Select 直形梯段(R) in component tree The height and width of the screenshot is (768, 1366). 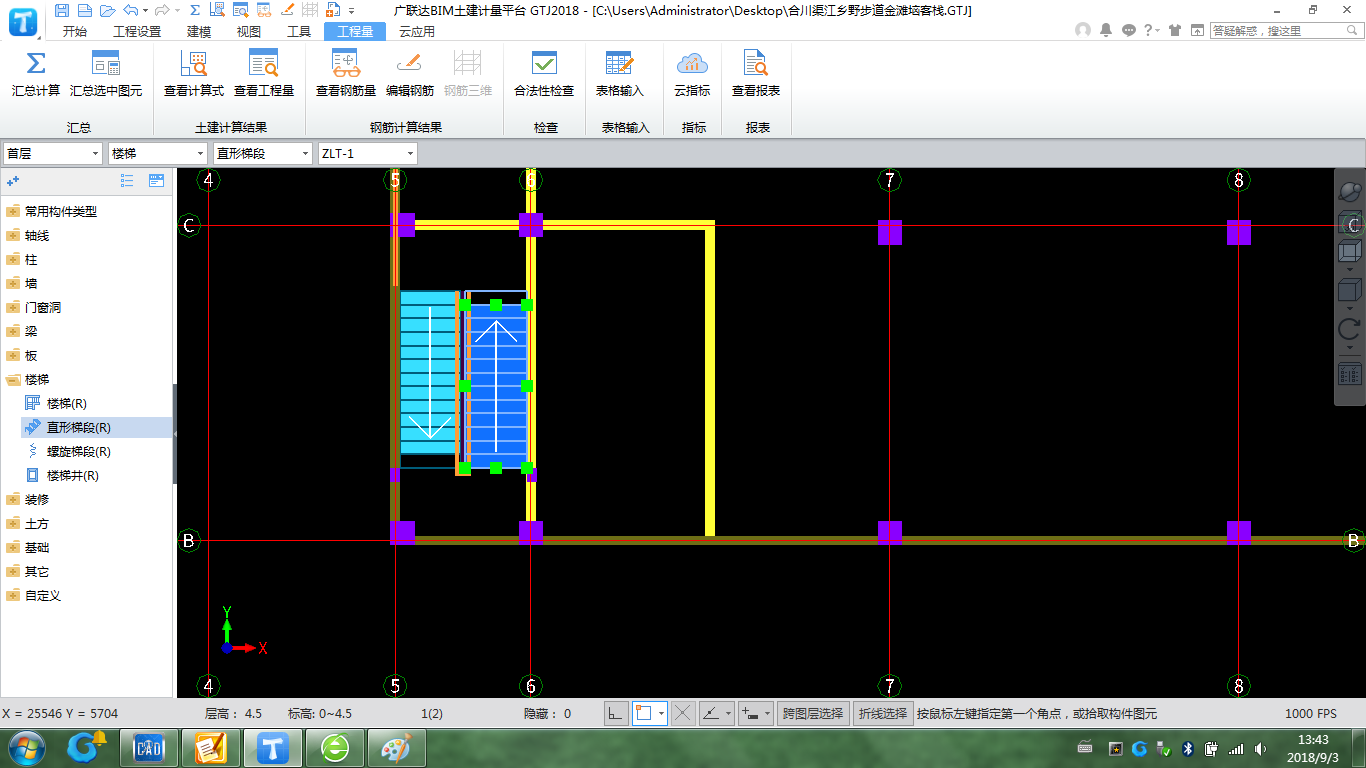[78, 427]
